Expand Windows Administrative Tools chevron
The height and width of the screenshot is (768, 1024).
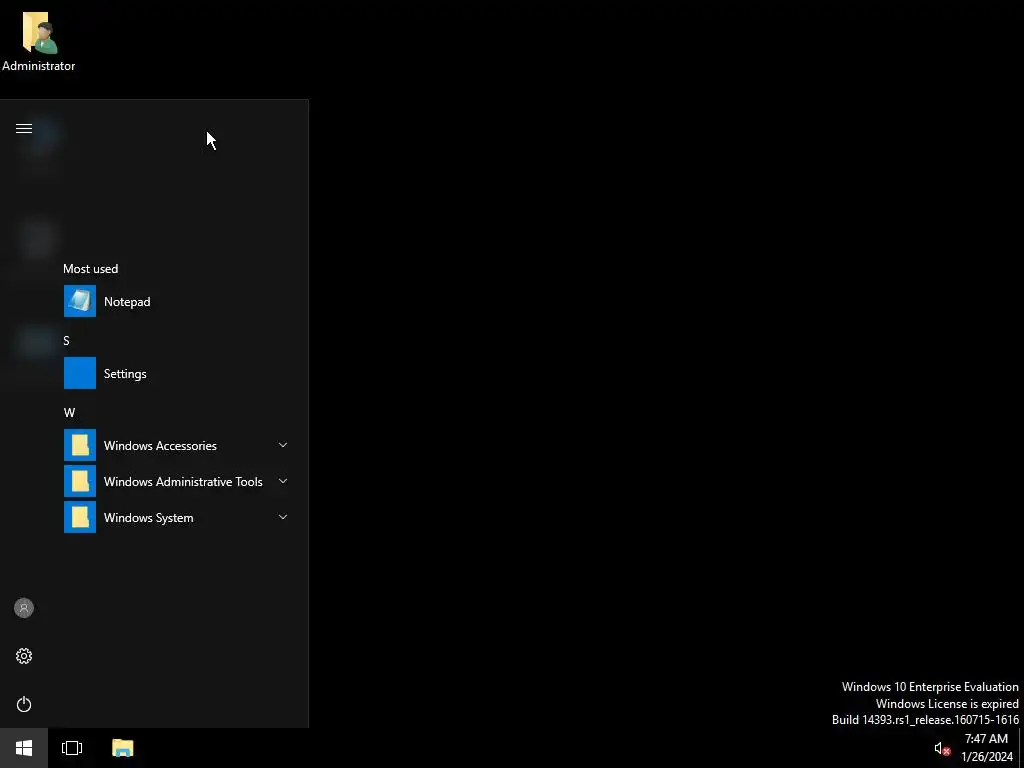283,481
